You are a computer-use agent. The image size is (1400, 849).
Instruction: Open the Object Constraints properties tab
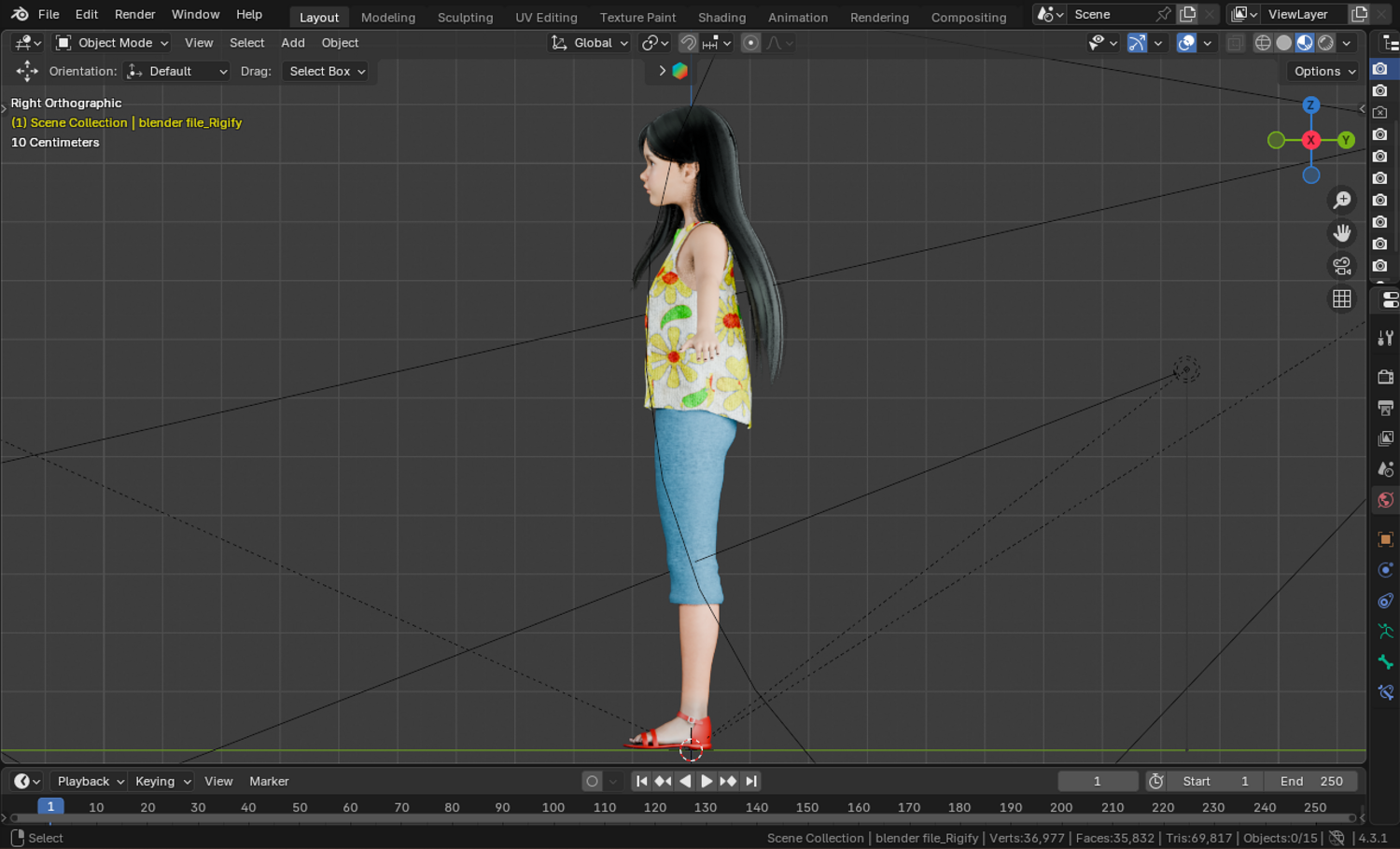(x=1386, y=601)
